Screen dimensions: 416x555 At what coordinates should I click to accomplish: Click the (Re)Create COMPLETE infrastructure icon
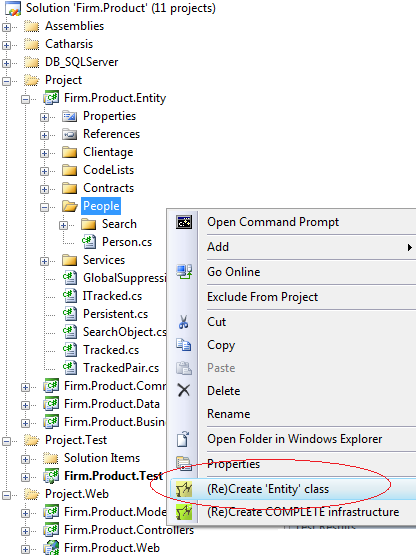[184, 512]
